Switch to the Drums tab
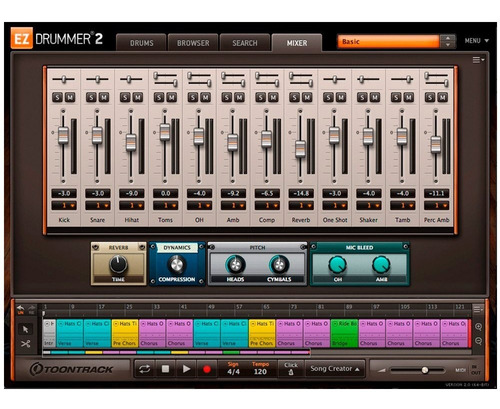The height and width of the screenshot is (409, 500). click(x=141, y=43)
